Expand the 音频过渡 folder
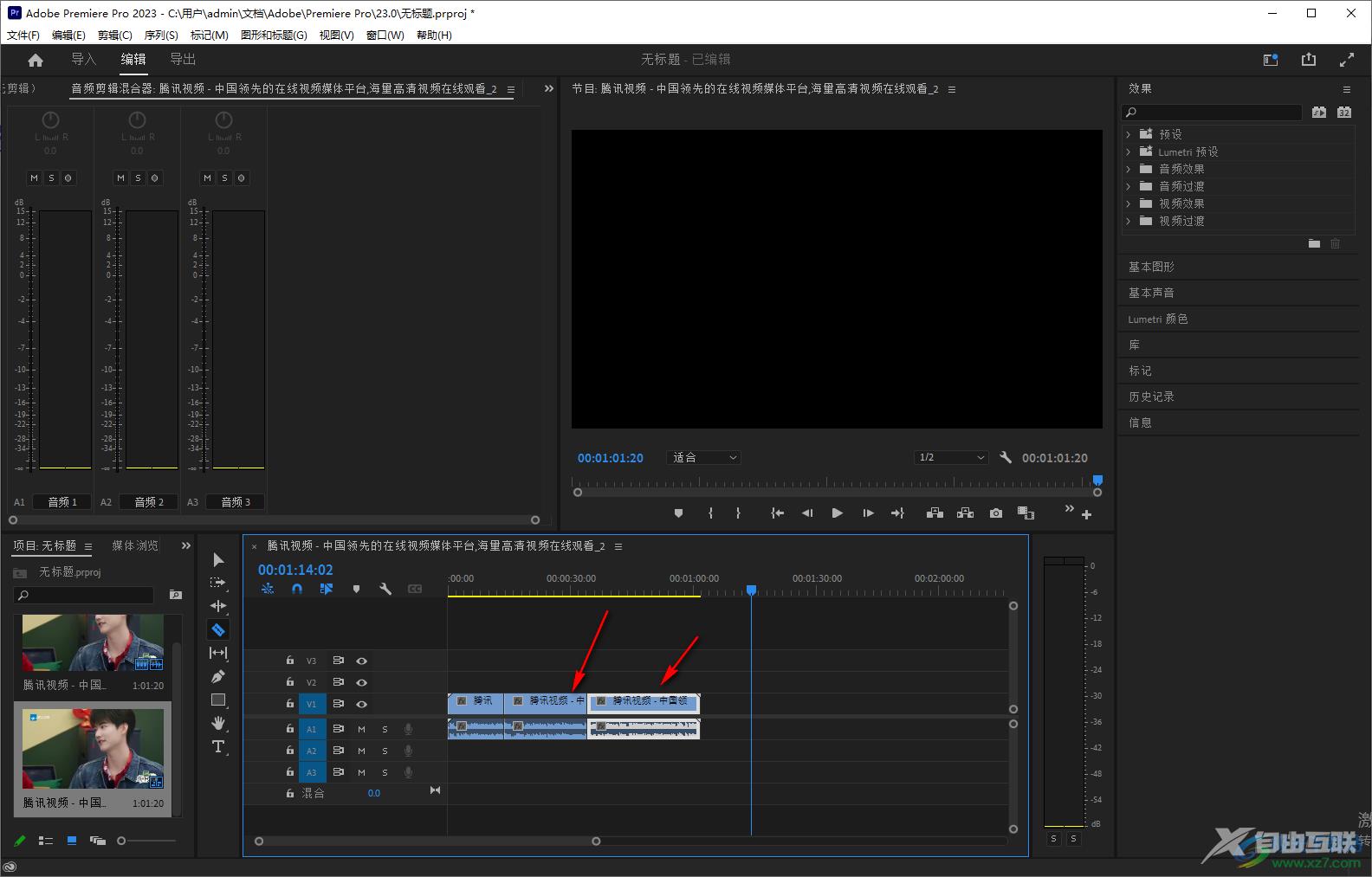 pyautogui.click(x=1128, y=186)
